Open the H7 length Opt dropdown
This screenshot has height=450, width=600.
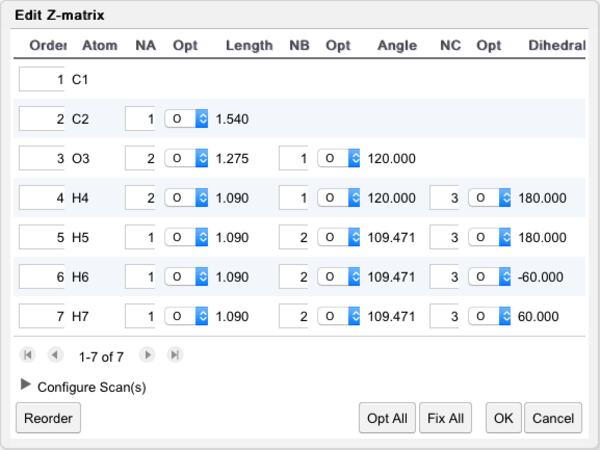[186, 316]
